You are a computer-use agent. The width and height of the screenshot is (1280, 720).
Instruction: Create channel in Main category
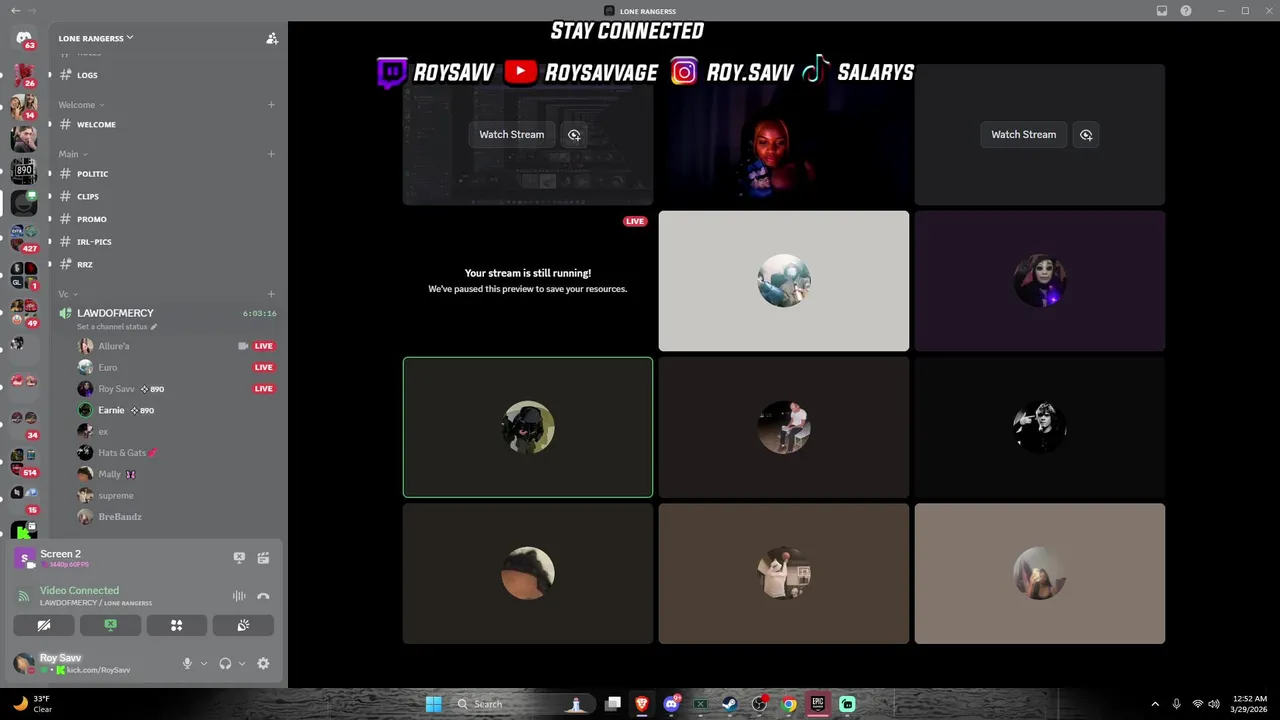pos(271,154)
